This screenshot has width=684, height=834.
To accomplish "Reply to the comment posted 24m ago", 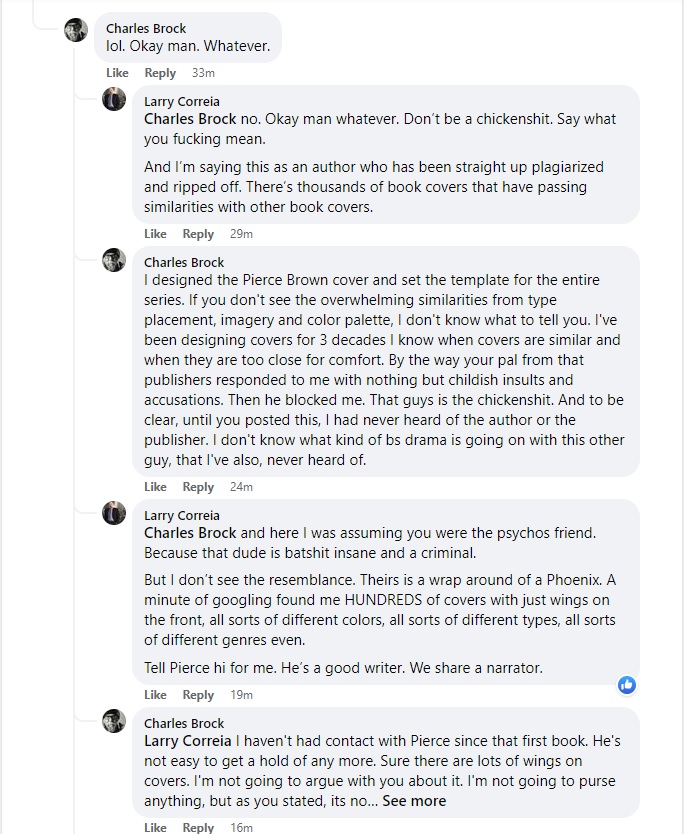I will 198,487.
